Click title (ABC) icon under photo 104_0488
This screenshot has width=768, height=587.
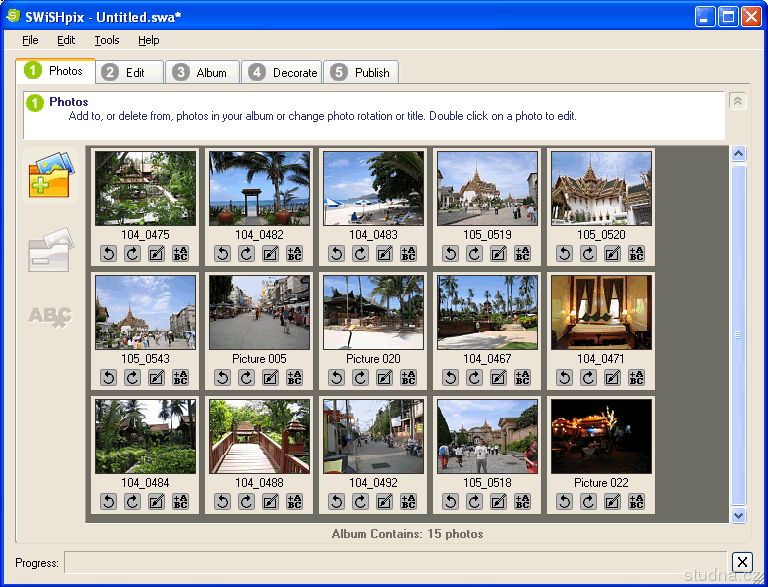coord(294,501)
